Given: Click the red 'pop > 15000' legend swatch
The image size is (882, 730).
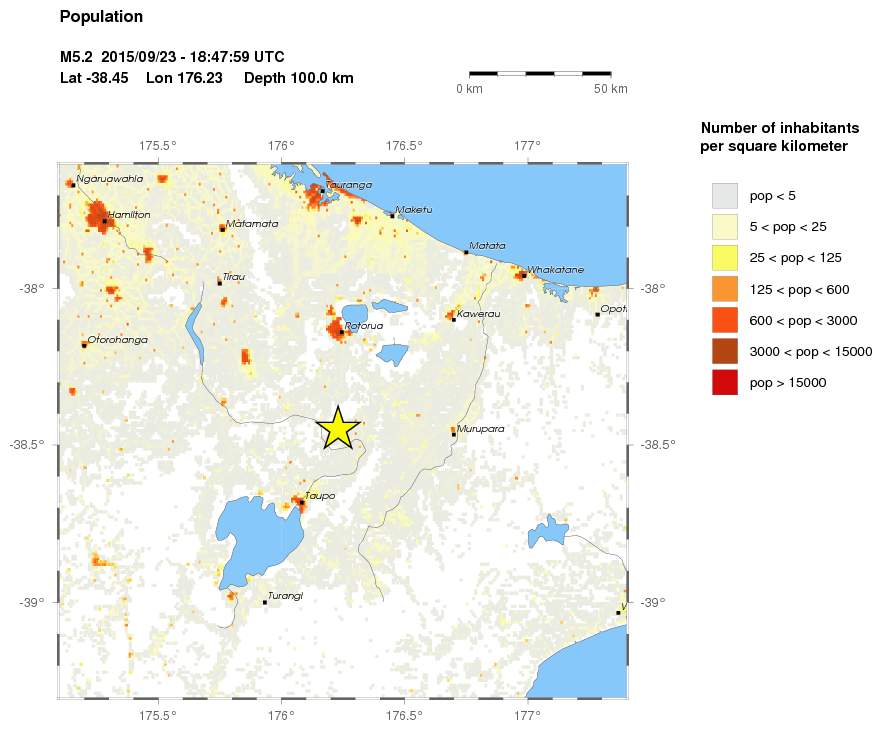Looking at the screenshot, I should tap(724, 382).
